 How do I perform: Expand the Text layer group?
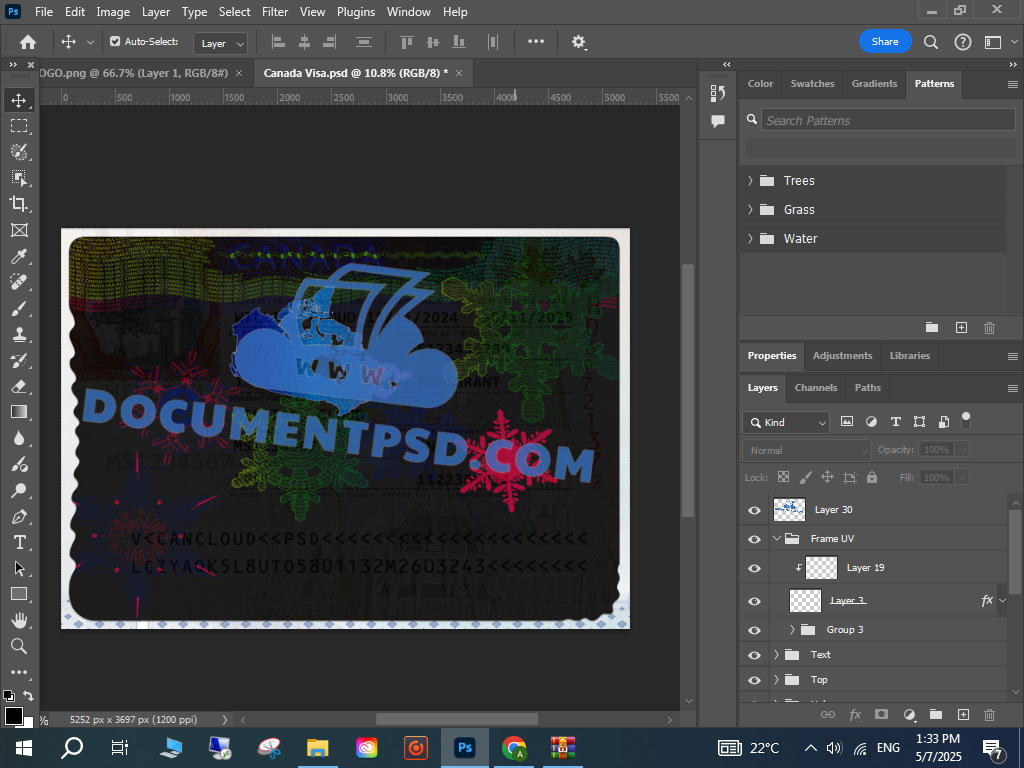(x=776, y=654)
